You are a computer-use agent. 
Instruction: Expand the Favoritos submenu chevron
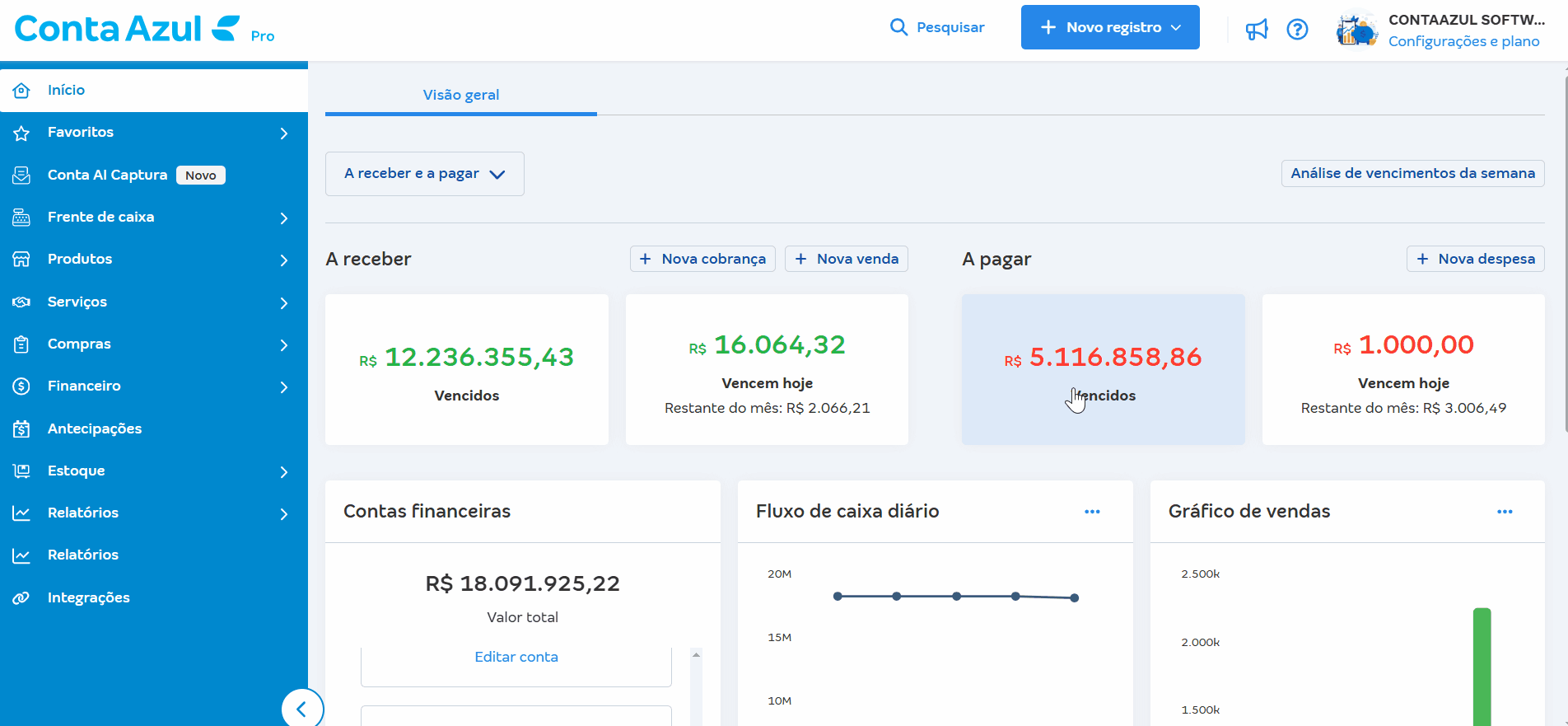(284, 133)
